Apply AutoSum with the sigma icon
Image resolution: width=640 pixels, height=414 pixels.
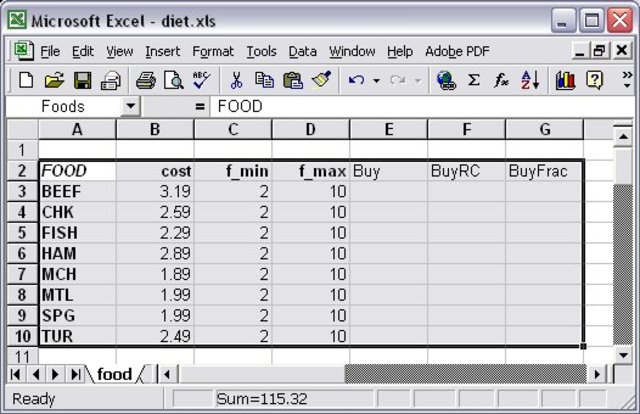point(473,80)
